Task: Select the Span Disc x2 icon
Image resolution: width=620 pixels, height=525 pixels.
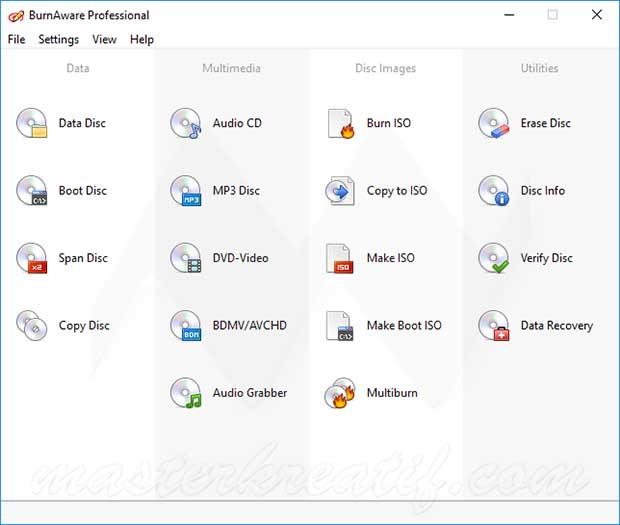Action: (32, 258)
